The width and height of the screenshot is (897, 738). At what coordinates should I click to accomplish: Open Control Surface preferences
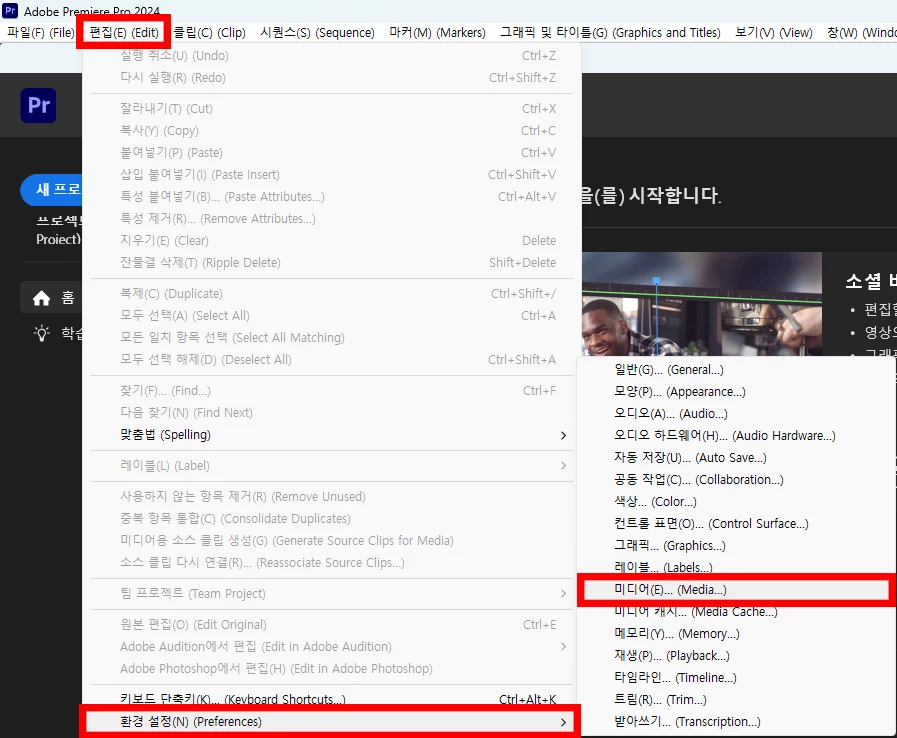[x=735, y=523]
